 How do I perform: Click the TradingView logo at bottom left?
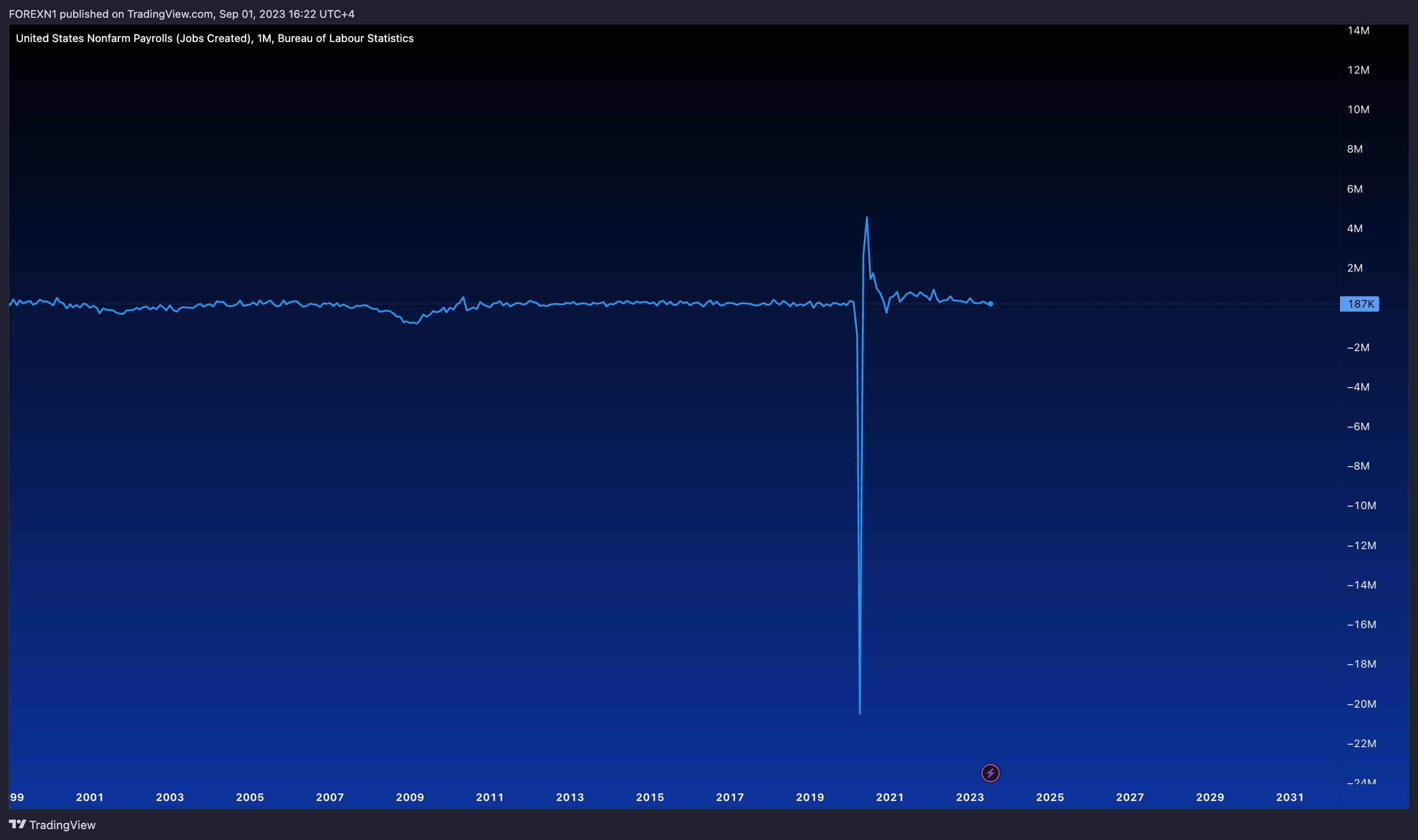[52, 825]
